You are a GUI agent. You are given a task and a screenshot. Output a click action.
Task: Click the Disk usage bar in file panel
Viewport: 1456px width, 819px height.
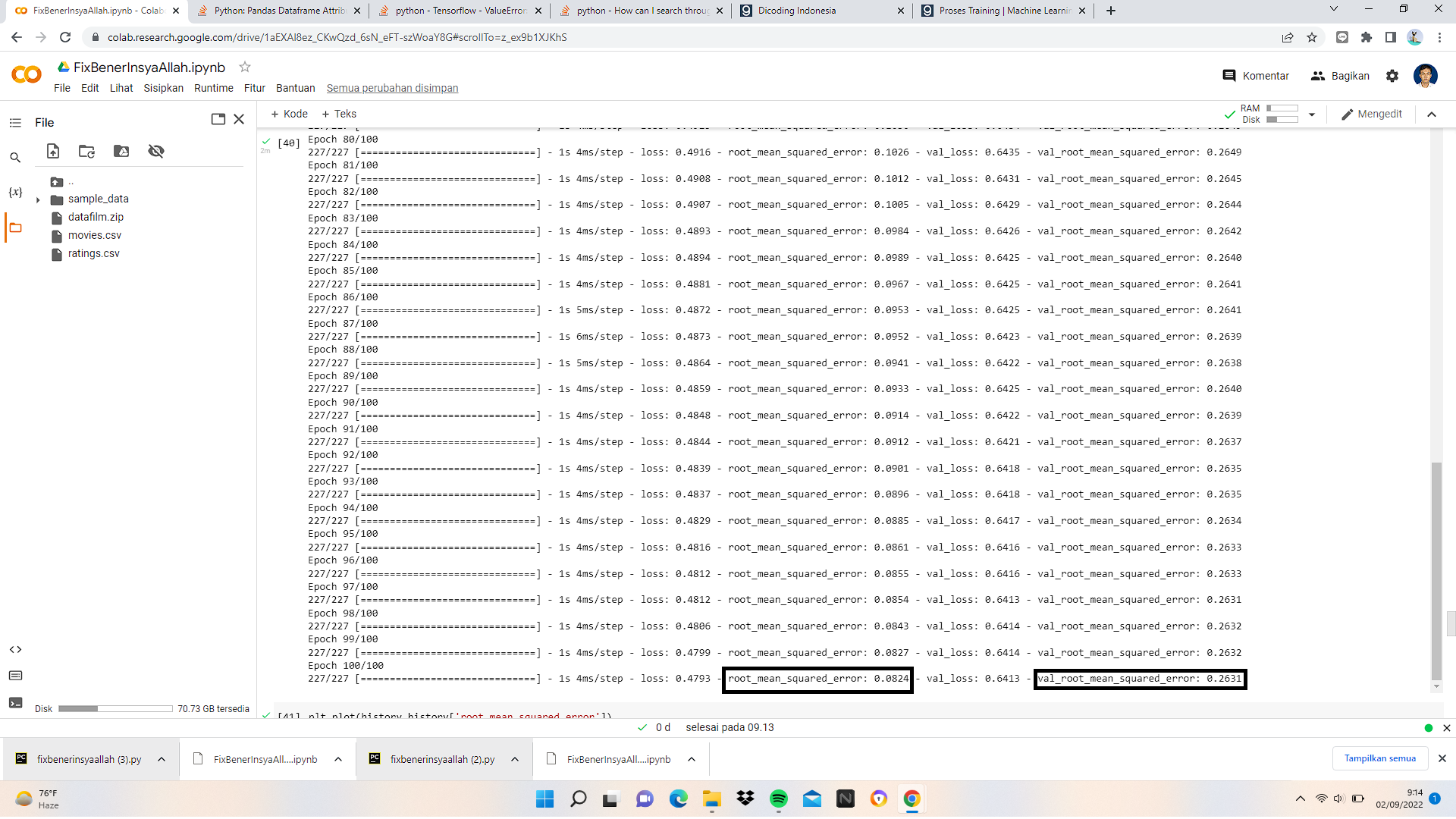coord(115,709)
